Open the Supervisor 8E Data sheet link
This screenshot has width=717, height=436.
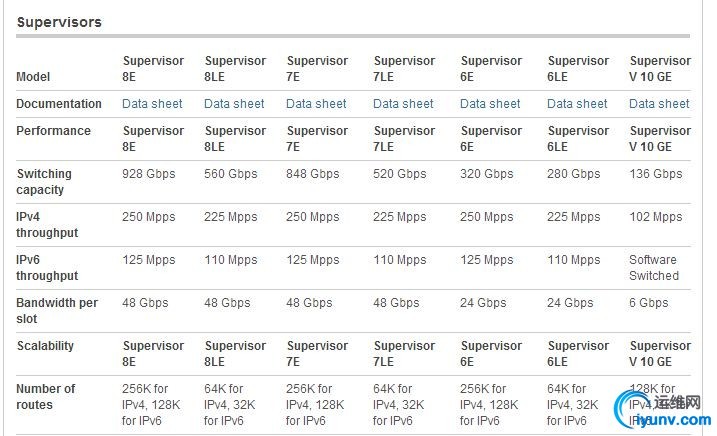pyautogui.click(x=152, y=104)
